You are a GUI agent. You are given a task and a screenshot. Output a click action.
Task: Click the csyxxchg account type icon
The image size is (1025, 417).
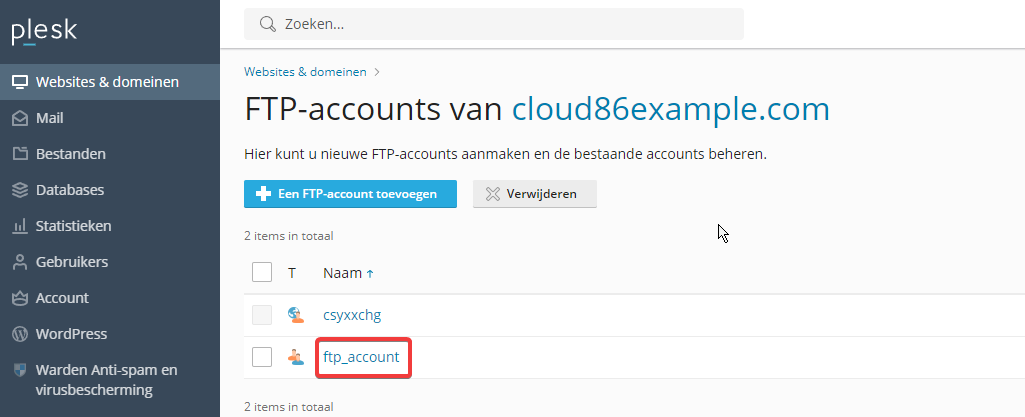(x=296, y=315)
